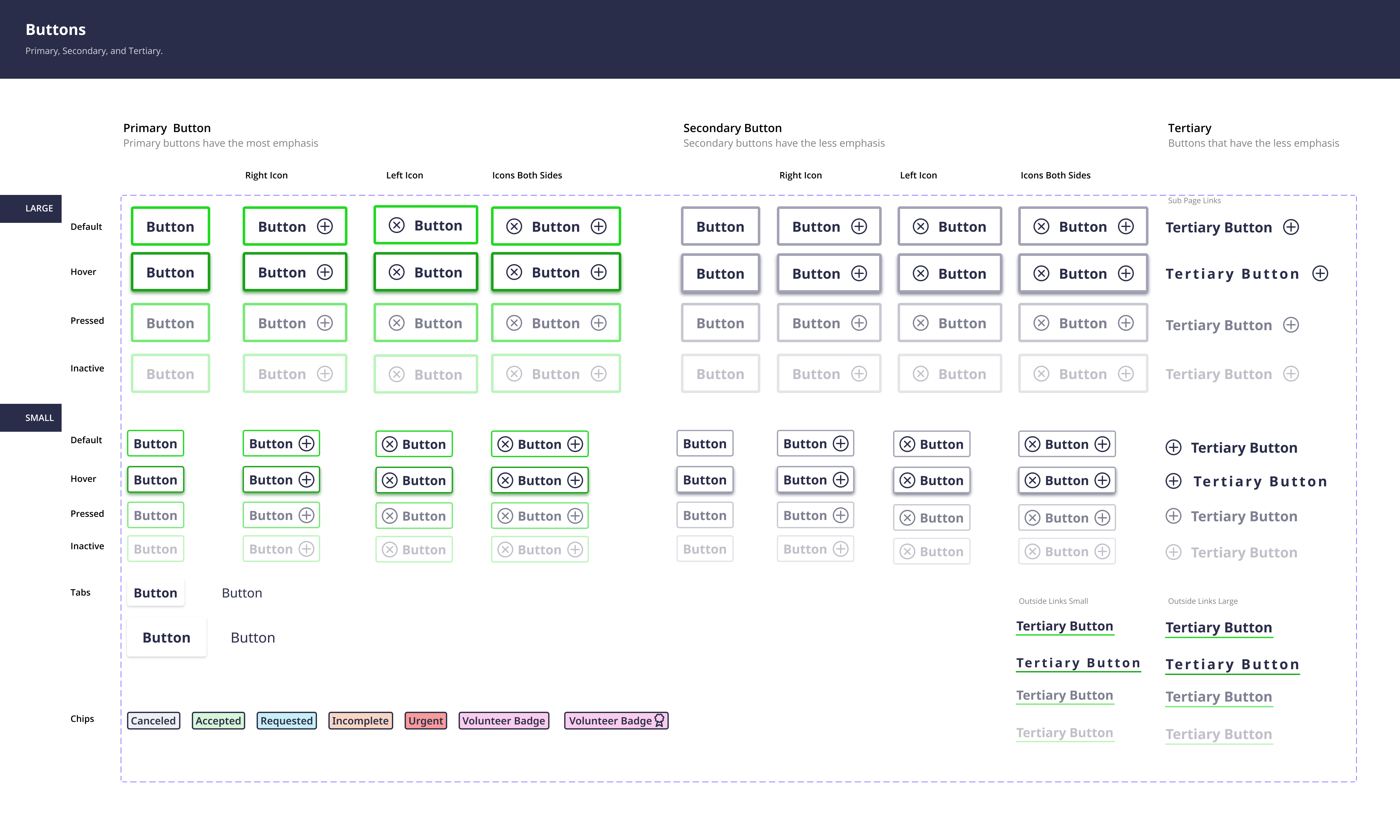Click X icon in large default primary Left Icon button
This screenshot has height=840, width=1400.
click(x=397, y=225)
